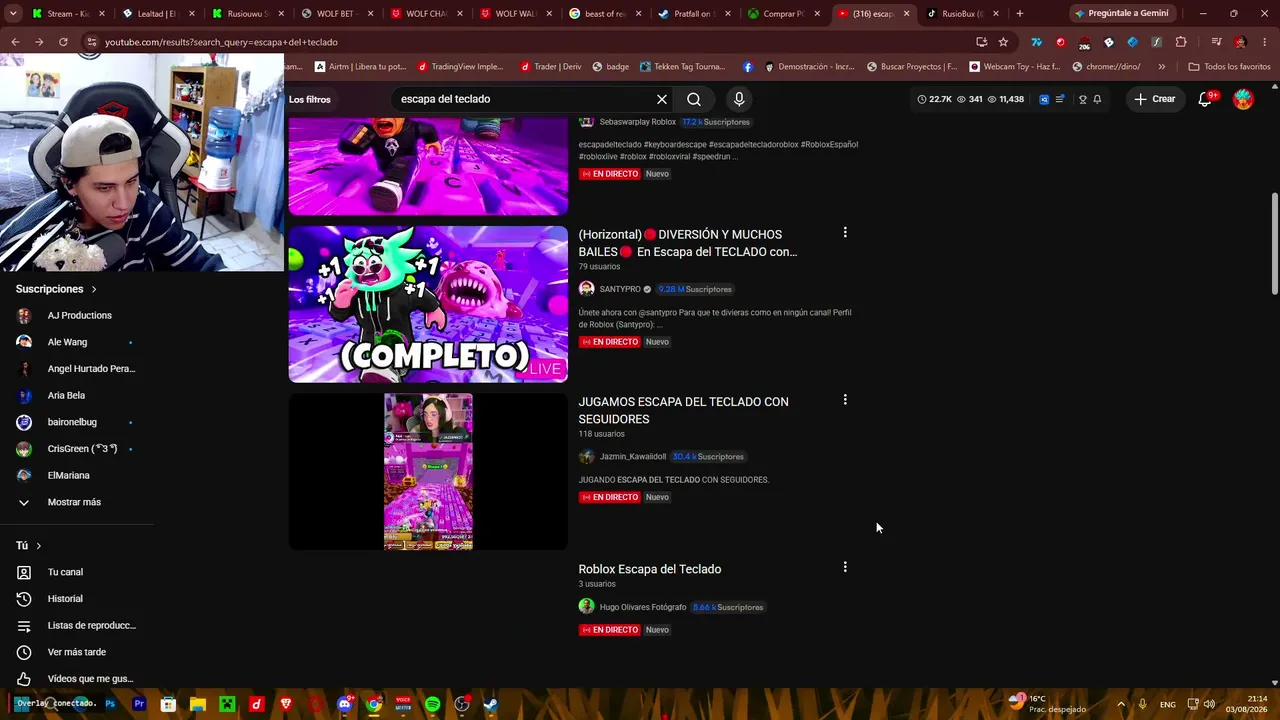
Task: Open the tab search dropdown arrow
Action: [x=13, y=14]
